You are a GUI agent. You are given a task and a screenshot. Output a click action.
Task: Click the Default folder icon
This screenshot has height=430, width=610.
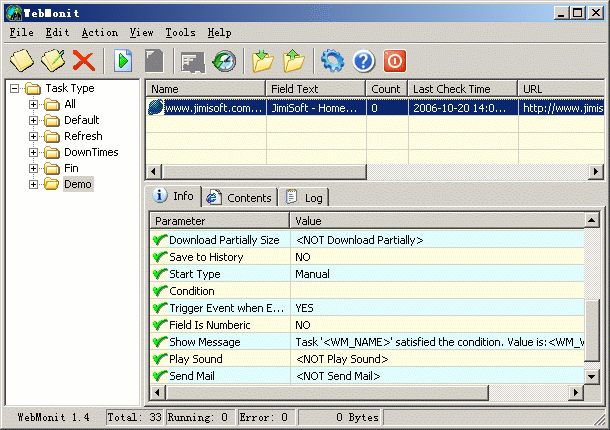point(52,120)
